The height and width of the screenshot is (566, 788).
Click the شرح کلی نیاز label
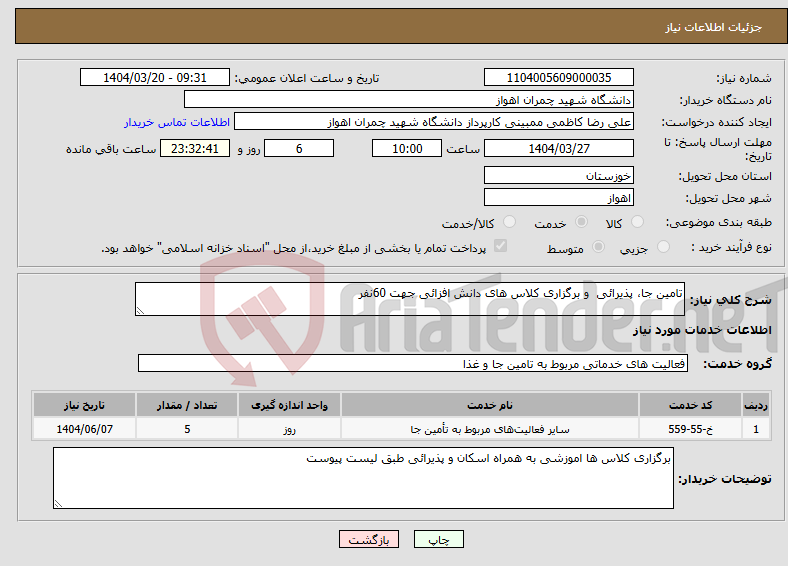pyautogui.click(x=731, y=300)
